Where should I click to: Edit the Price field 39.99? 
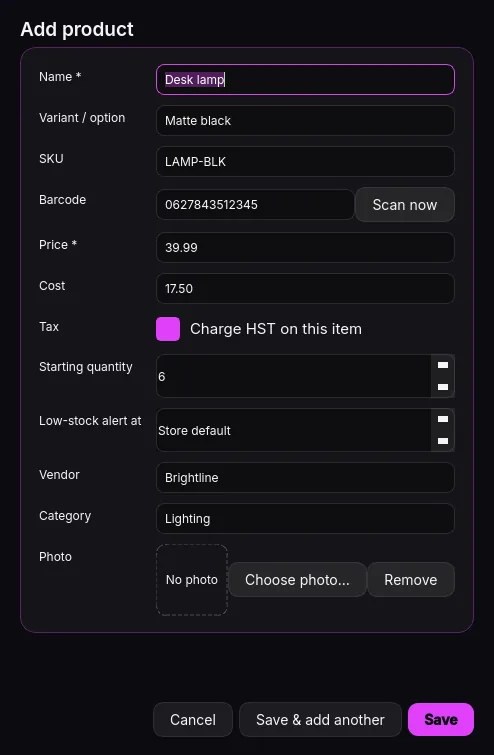coord(305,247)
